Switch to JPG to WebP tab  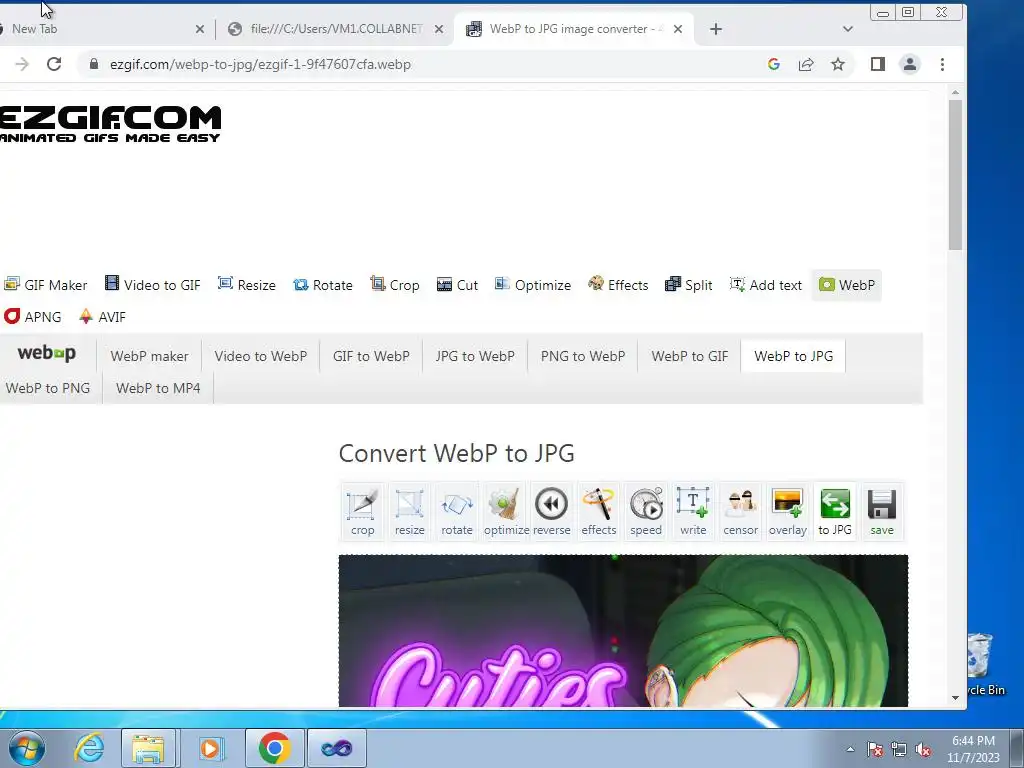click(475, 356)
